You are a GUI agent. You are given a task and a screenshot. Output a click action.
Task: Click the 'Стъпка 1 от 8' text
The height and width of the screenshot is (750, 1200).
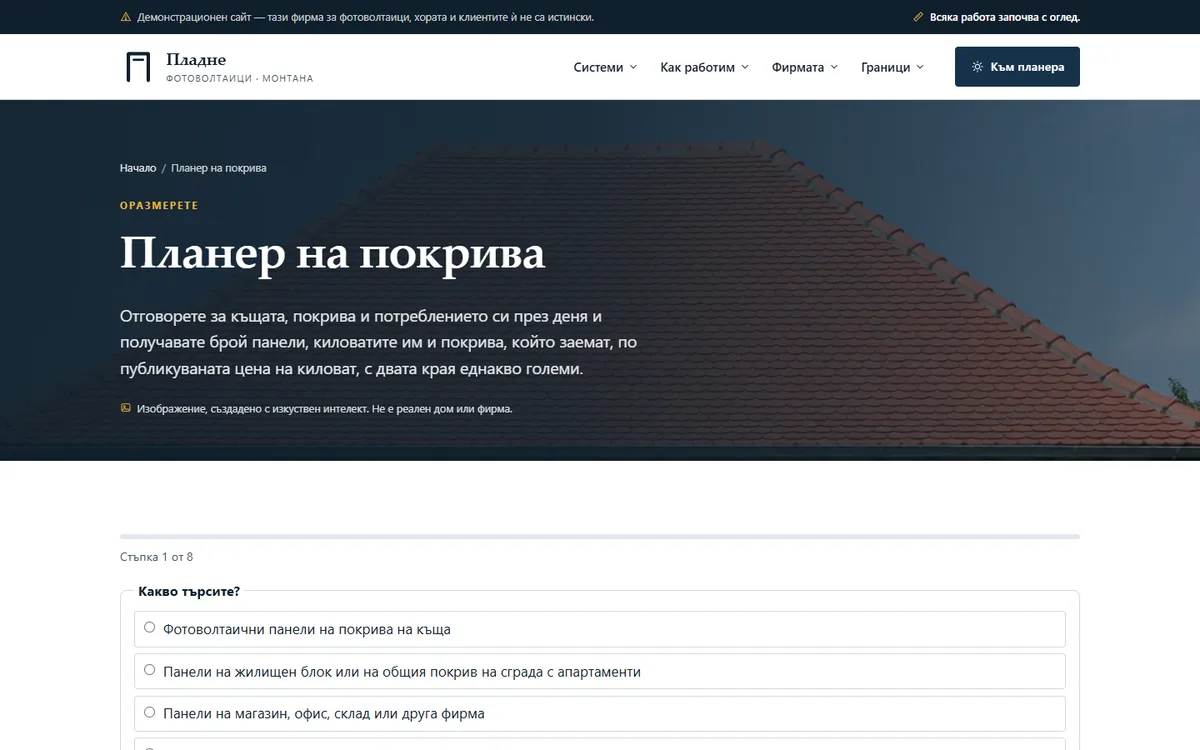(x=157, y=557)
